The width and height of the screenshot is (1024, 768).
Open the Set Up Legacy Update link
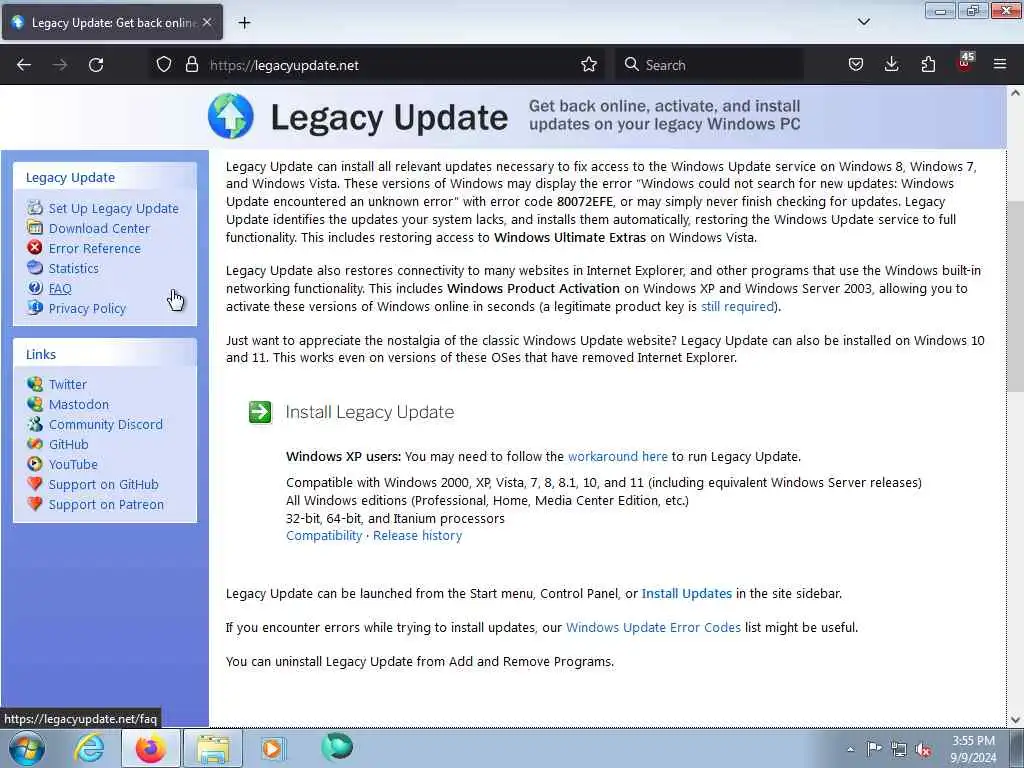pyautogui.click(x=114, y=208)
